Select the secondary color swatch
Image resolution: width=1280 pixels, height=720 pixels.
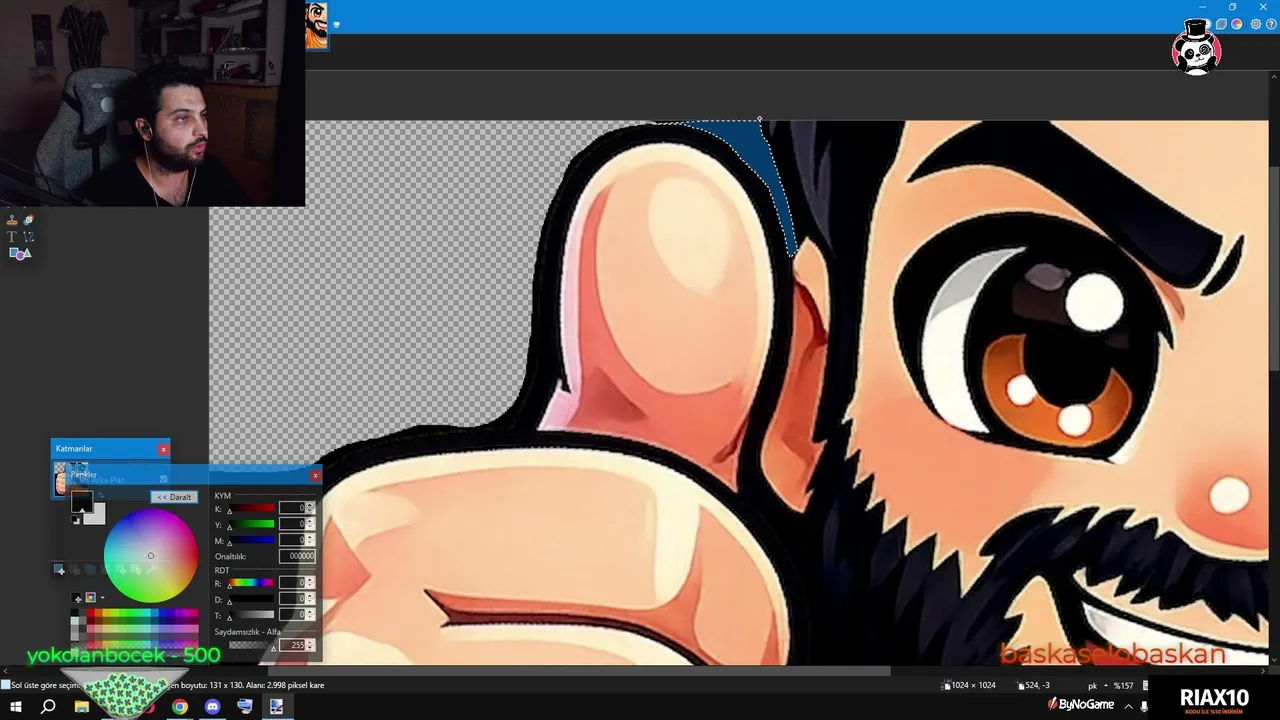(x=96, y=515)
